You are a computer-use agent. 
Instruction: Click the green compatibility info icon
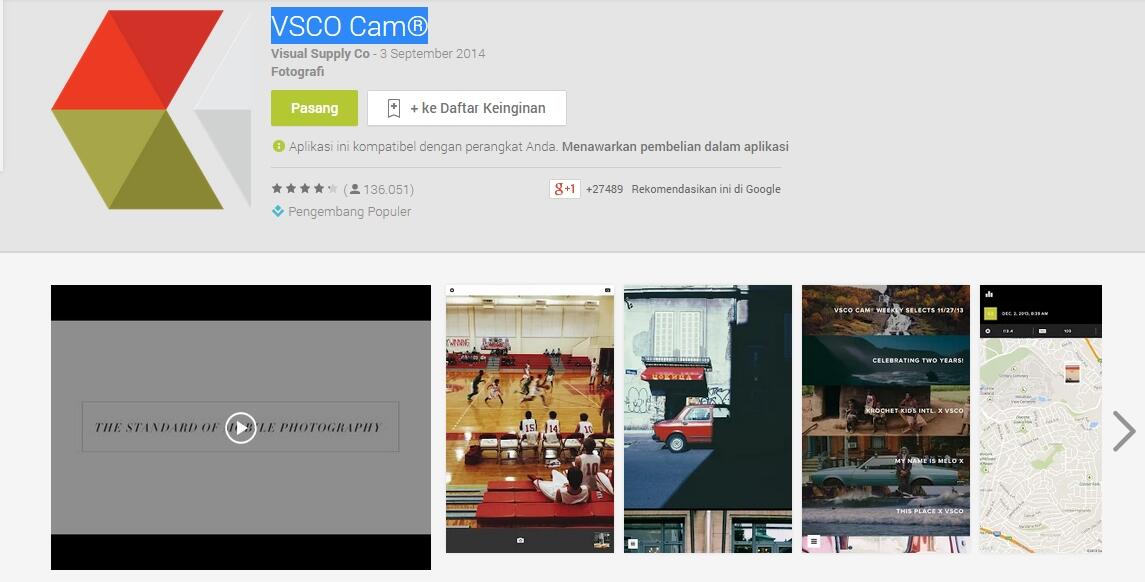coord(278,146)
